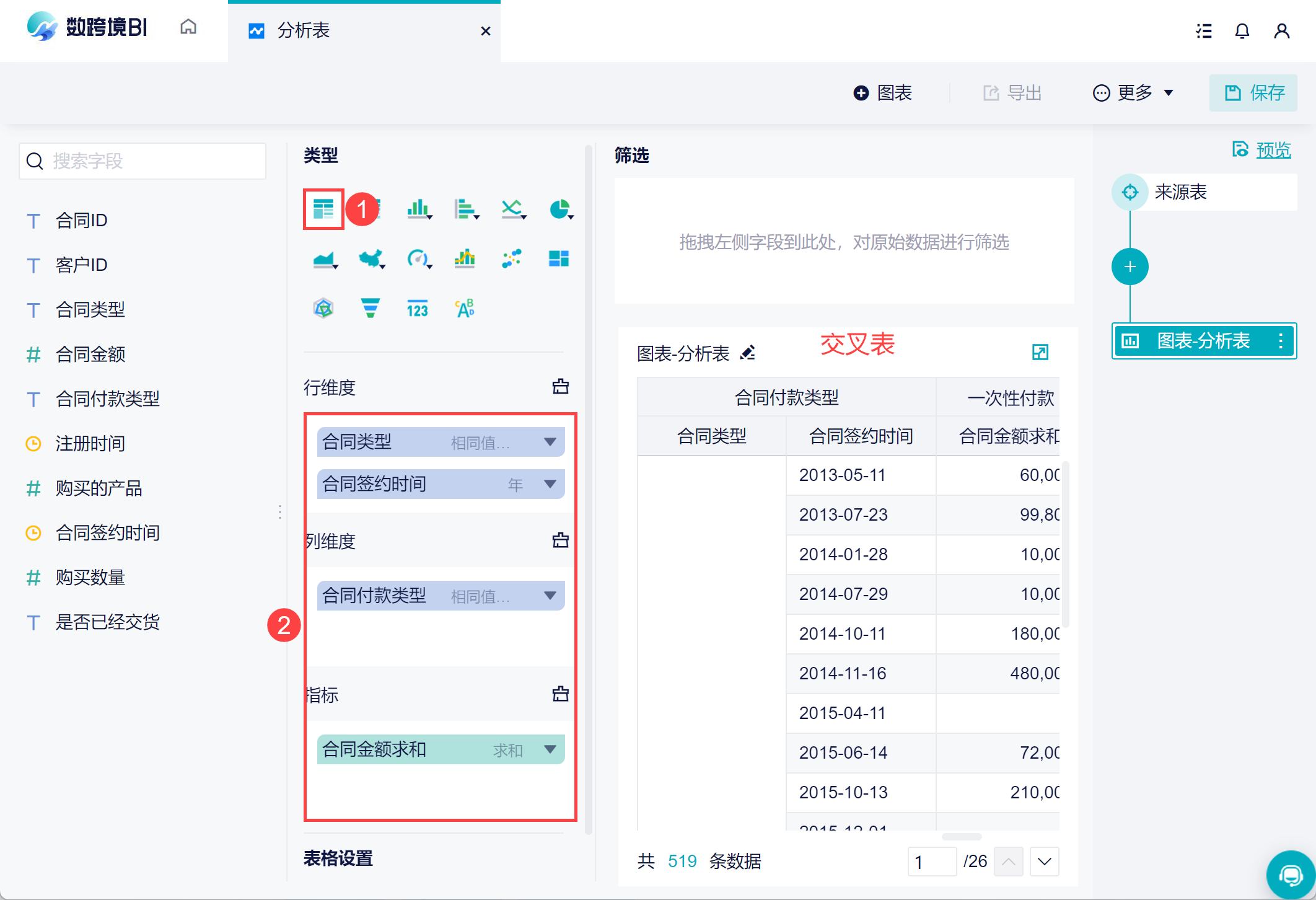
Task: Expand dropdown of 合同金额求和 indicator
Action: pos(550,749)
